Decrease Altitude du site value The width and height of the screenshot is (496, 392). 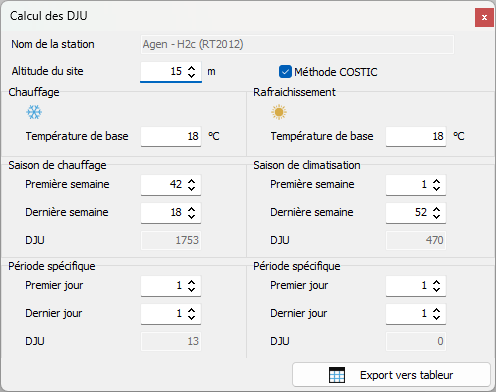click(191, 75)
